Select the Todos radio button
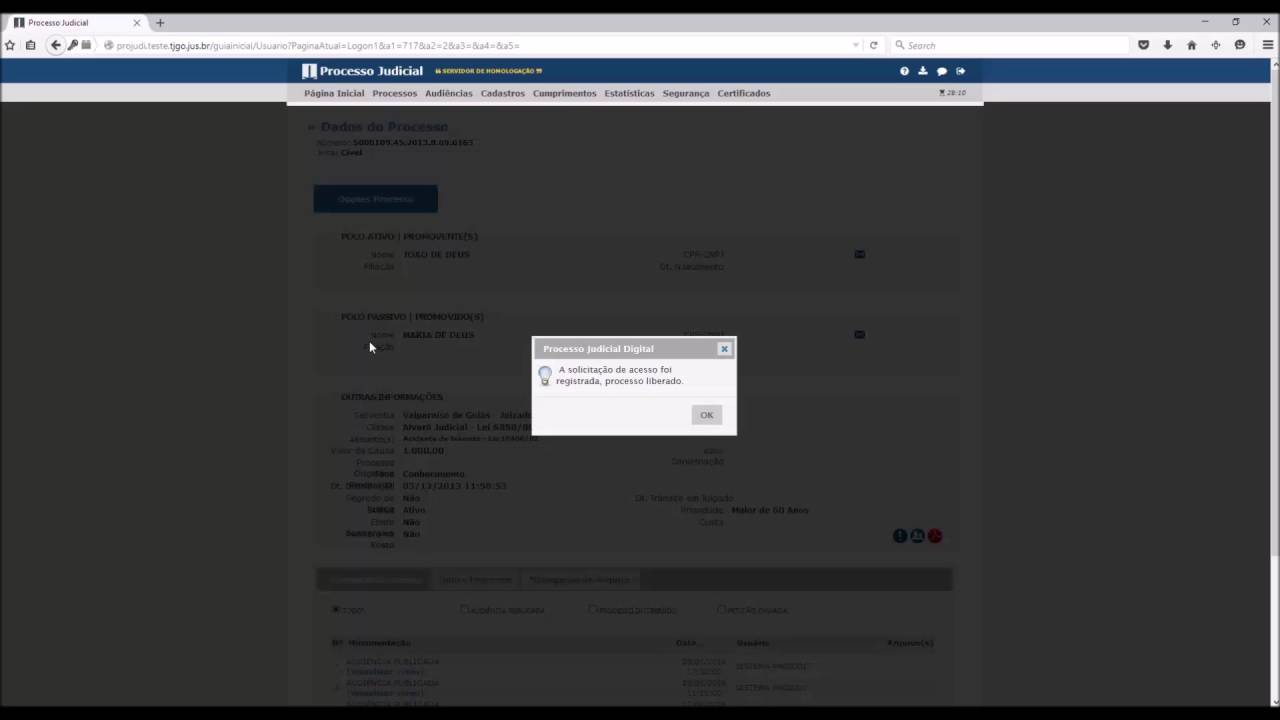 point(336,609)
